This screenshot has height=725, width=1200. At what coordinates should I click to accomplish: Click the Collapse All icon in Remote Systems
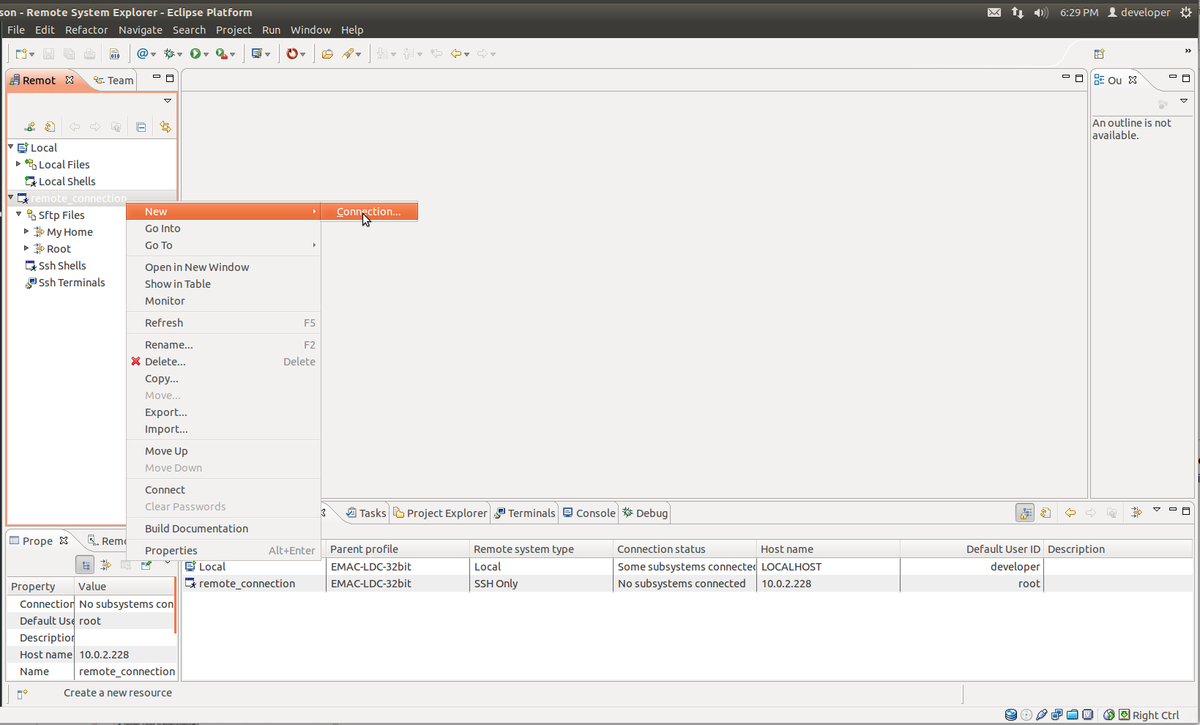point(141,127)
